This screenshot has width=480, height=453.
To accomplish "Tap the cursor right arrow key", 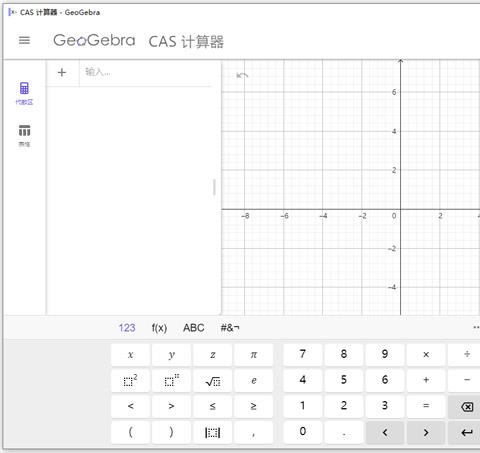I will click(x=426, y=433).
